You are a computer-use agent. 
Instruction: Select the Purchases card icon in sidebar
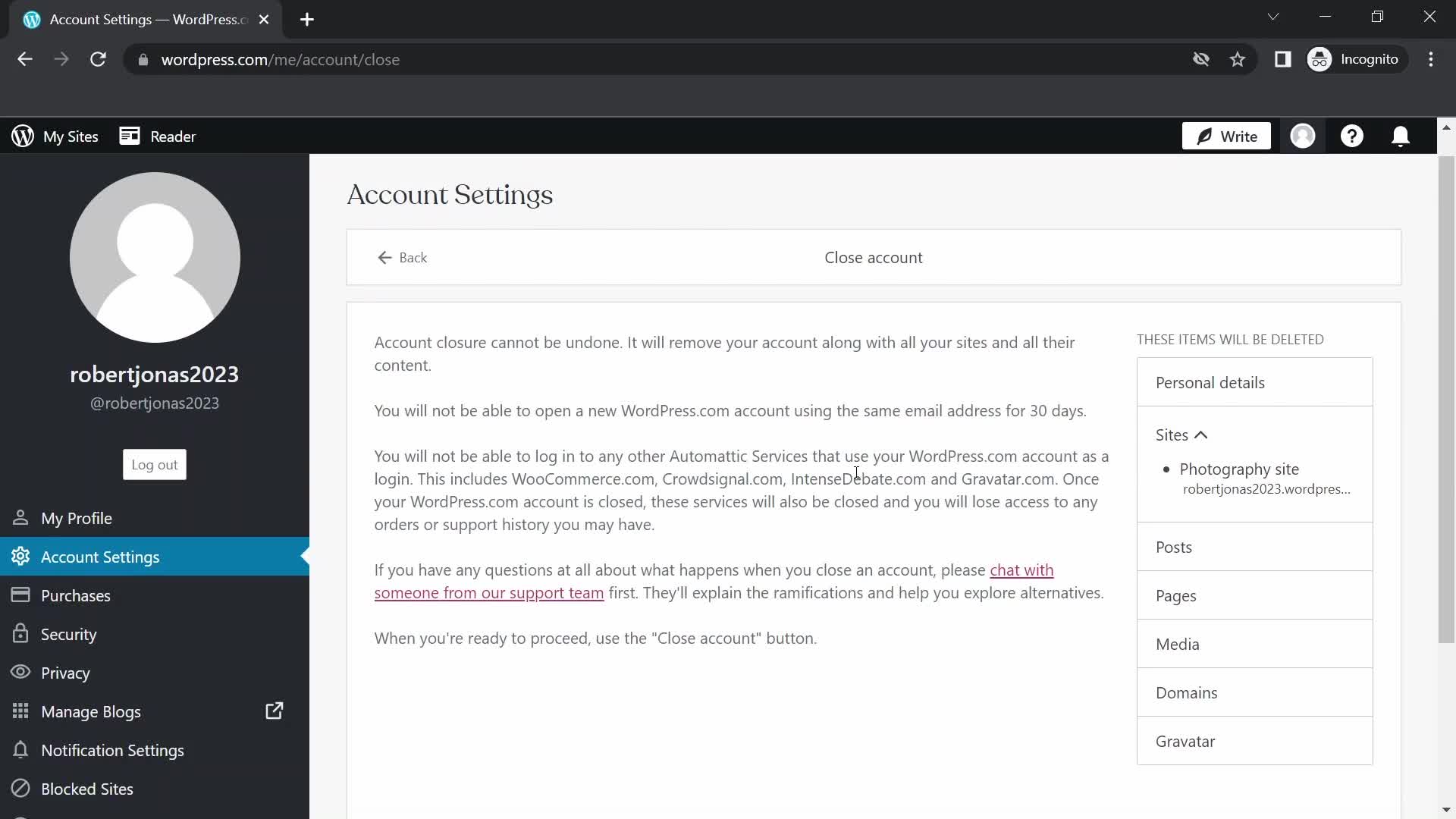click(20, 595)
